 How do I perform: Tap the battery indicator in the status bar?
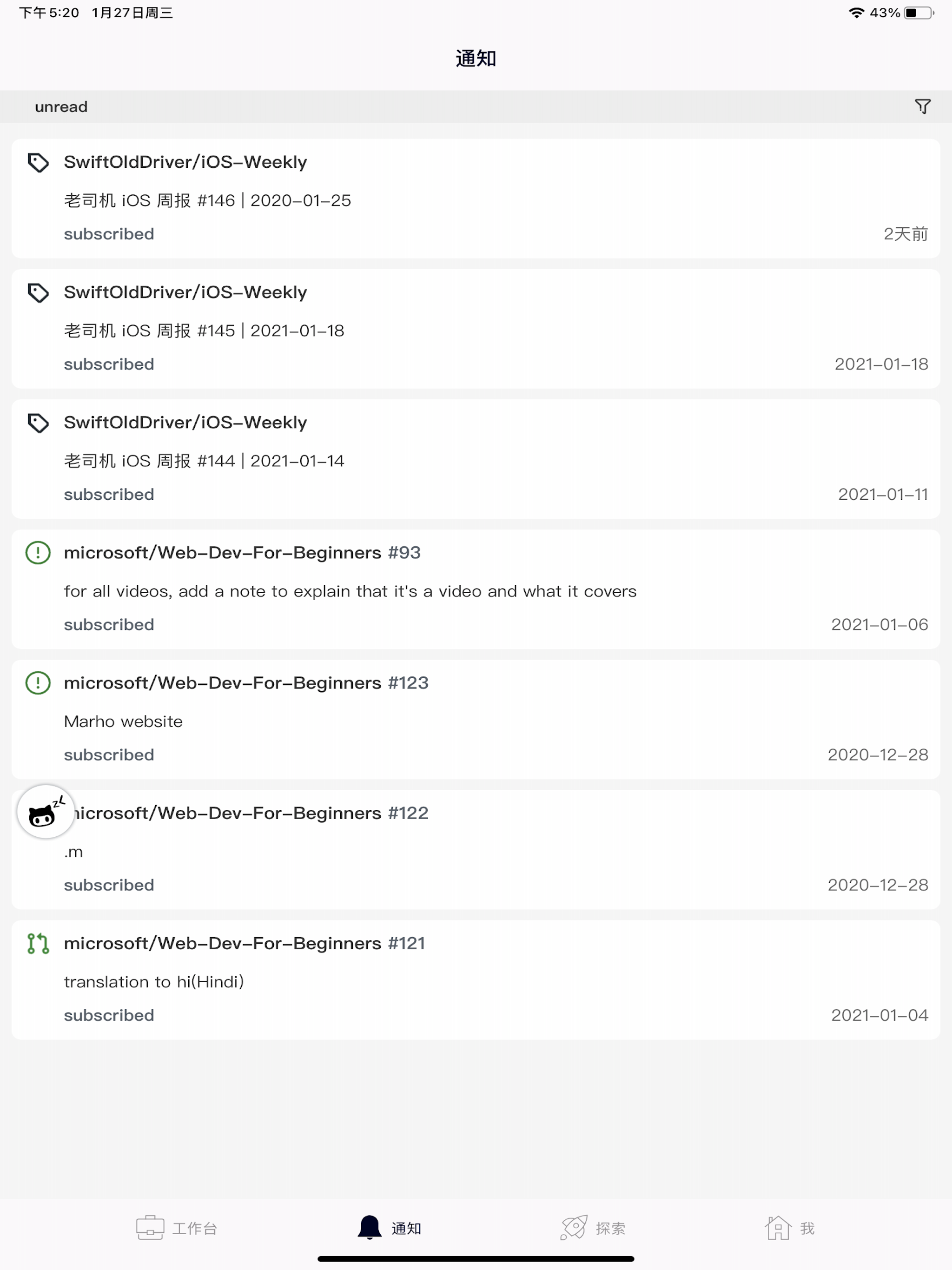(x=919, y=12)
